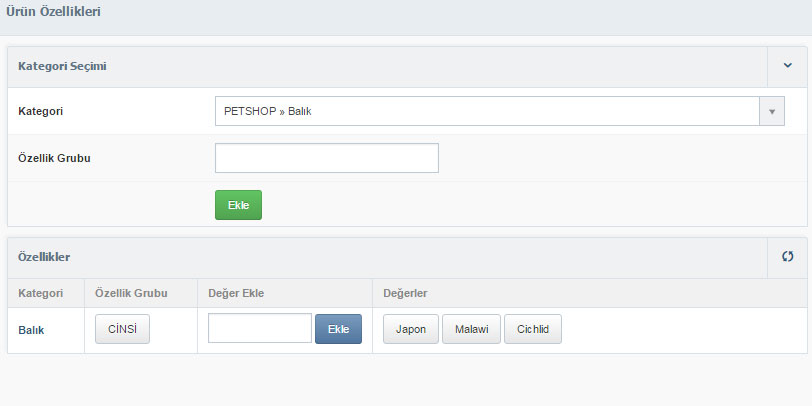Click the Malawi value button
Image resolution: width=812 pixels, height=406 pixels.
click(x=471, y=329)
